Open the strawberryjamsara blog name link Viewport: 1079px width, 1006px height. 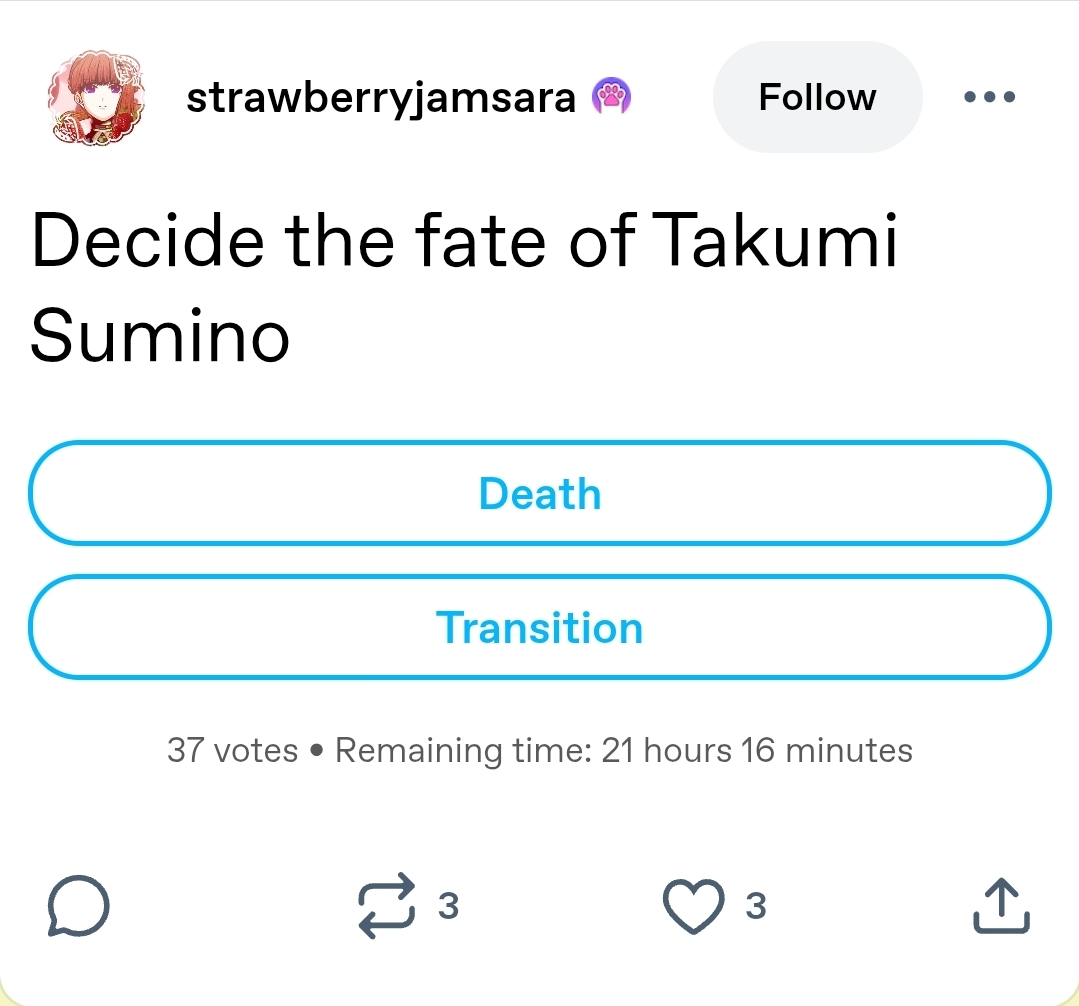click(x=381, y=97)
